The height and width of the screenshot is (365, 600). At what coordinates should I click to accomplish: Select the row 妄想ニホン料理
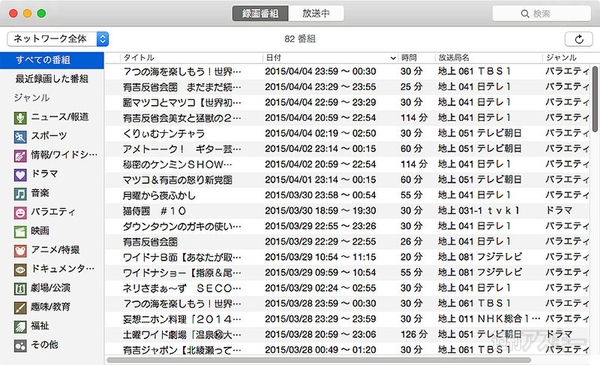pyautogui.click(x=347, y=319)
